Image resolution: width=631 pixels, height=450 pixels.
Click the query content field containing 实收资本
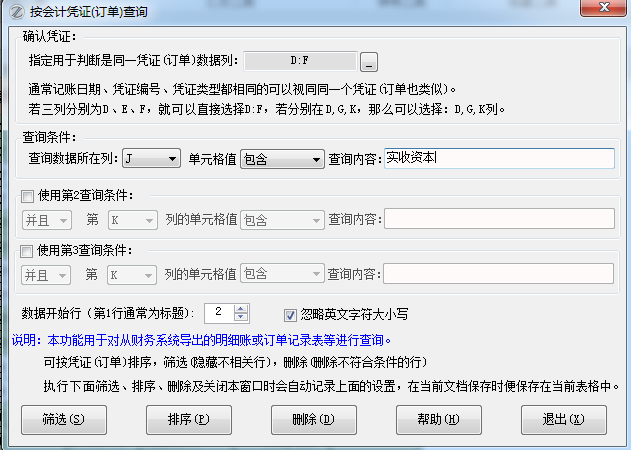point(499,159)
